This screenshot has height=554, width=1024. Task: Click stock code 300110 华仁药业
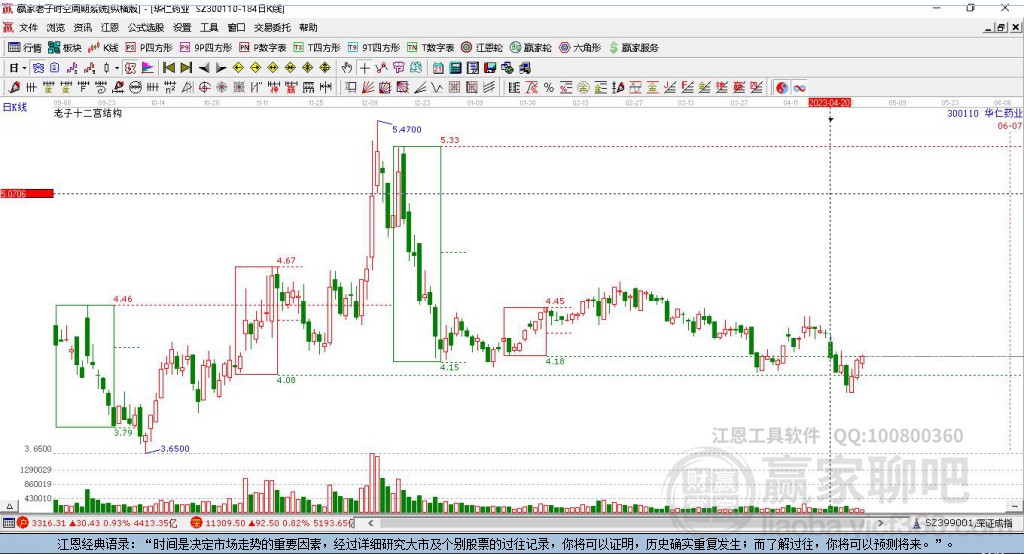point(985,113)
